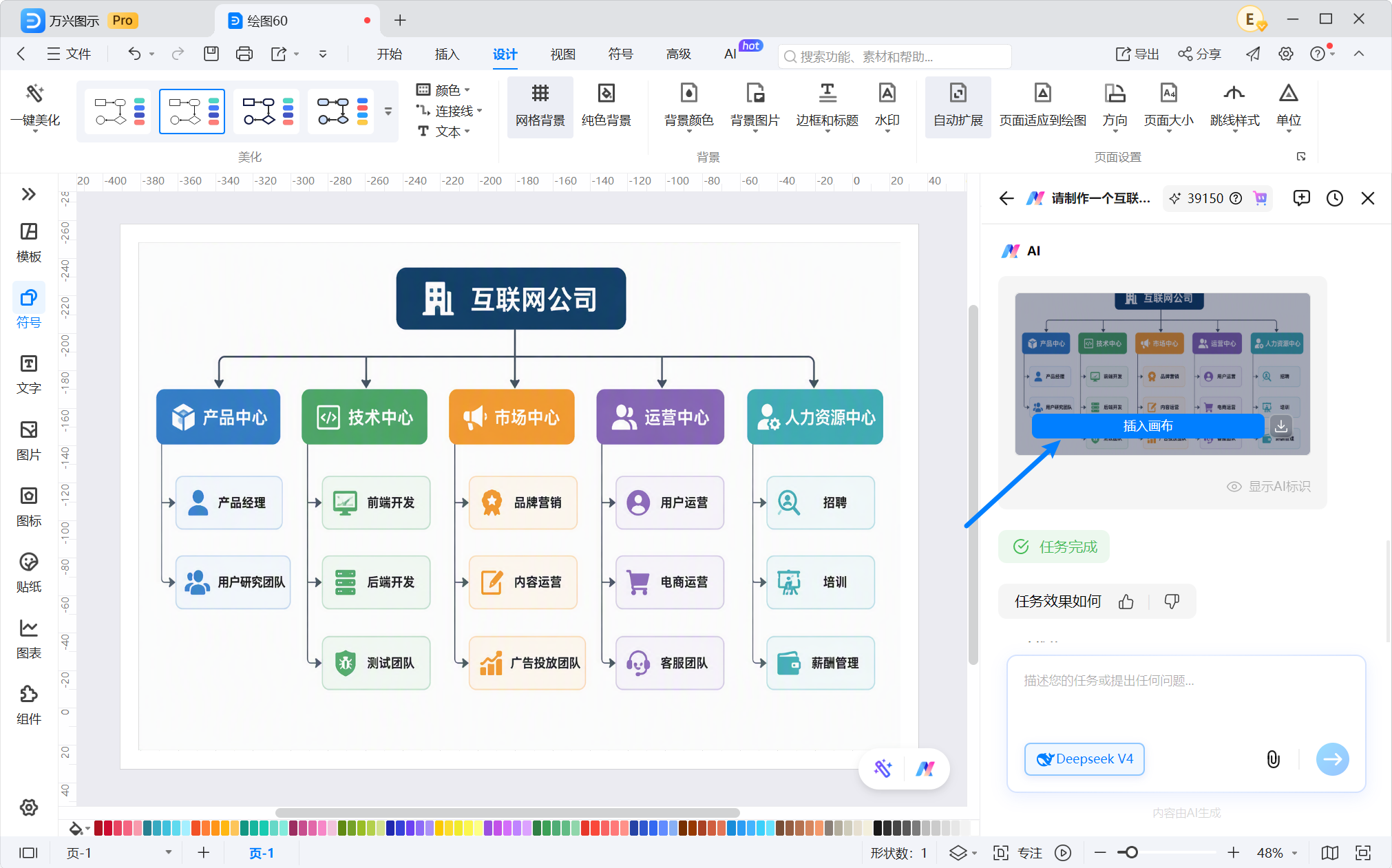Choose the Deepseek V4 model button
This screenshot has width=1392, height=868.
(1084, 759)
